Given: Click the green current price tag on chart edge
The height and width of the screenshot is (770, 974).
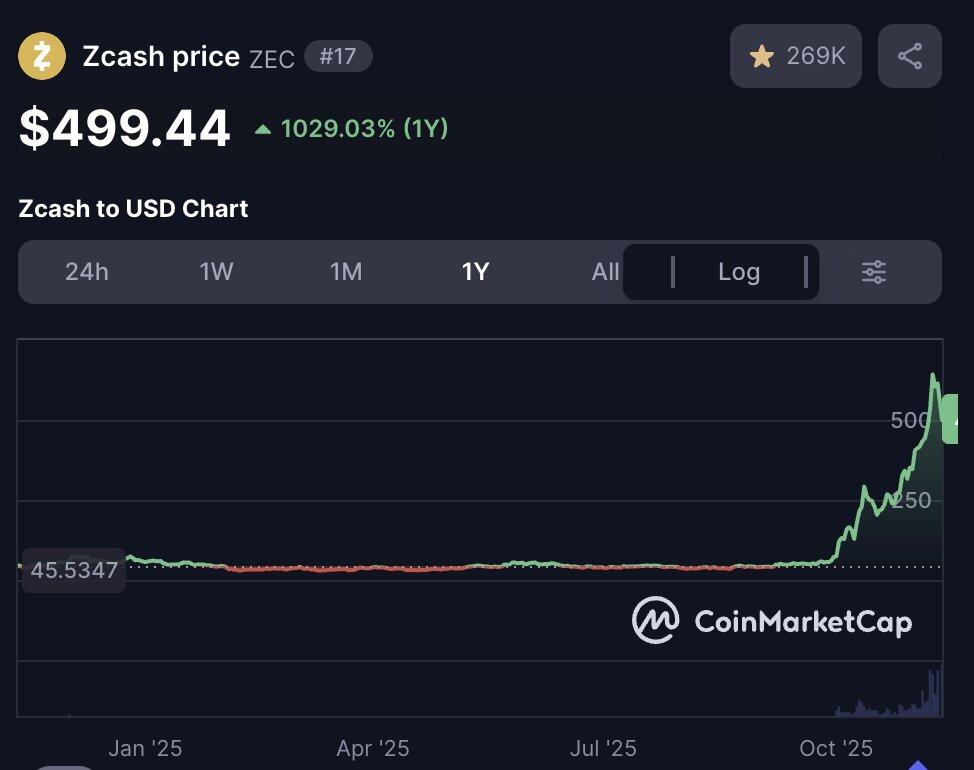Looking at the screenshot, I should [x=949, y=419].
